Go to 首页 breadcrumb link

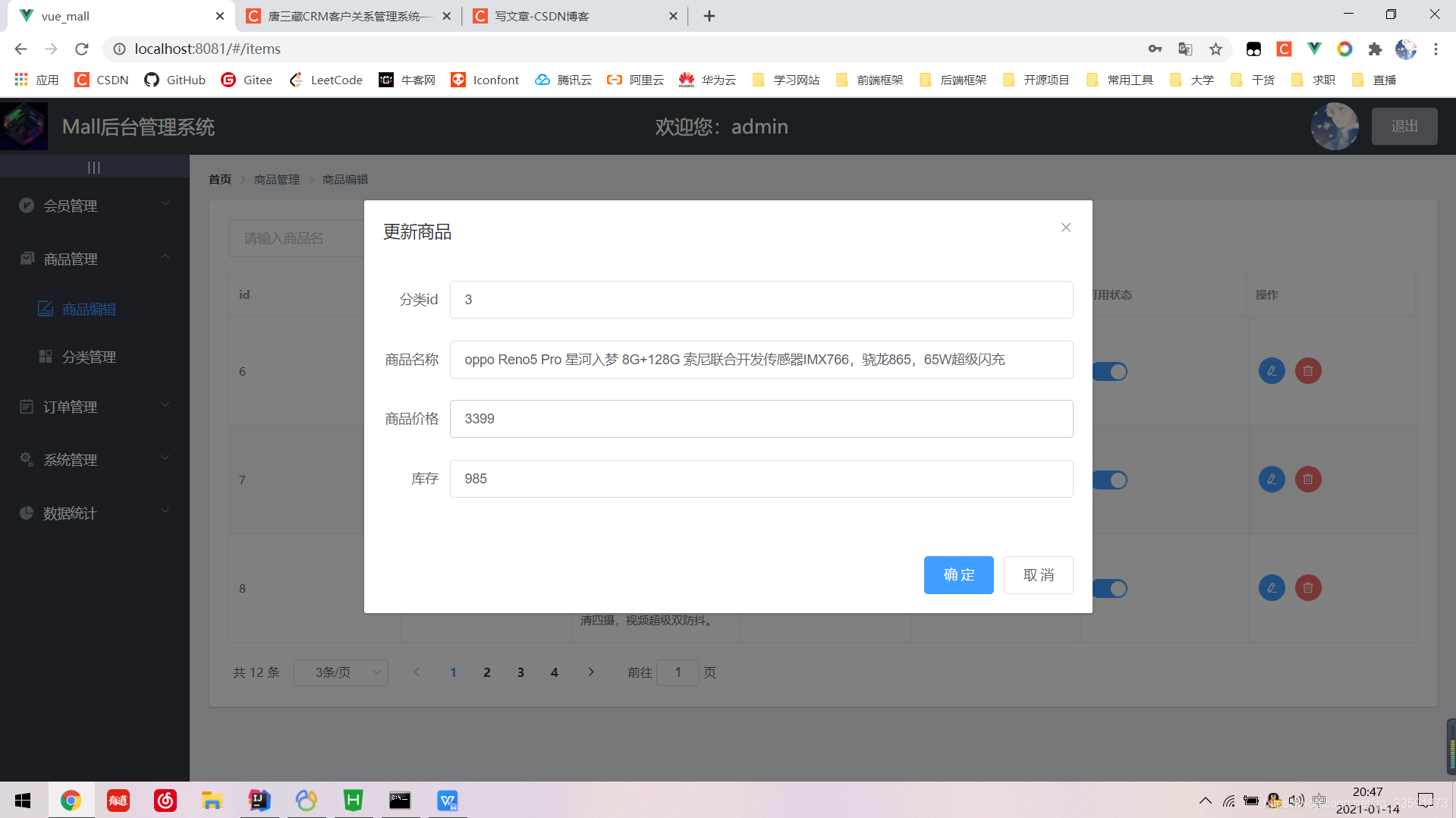pyautogui.click(x=220, y=180)
